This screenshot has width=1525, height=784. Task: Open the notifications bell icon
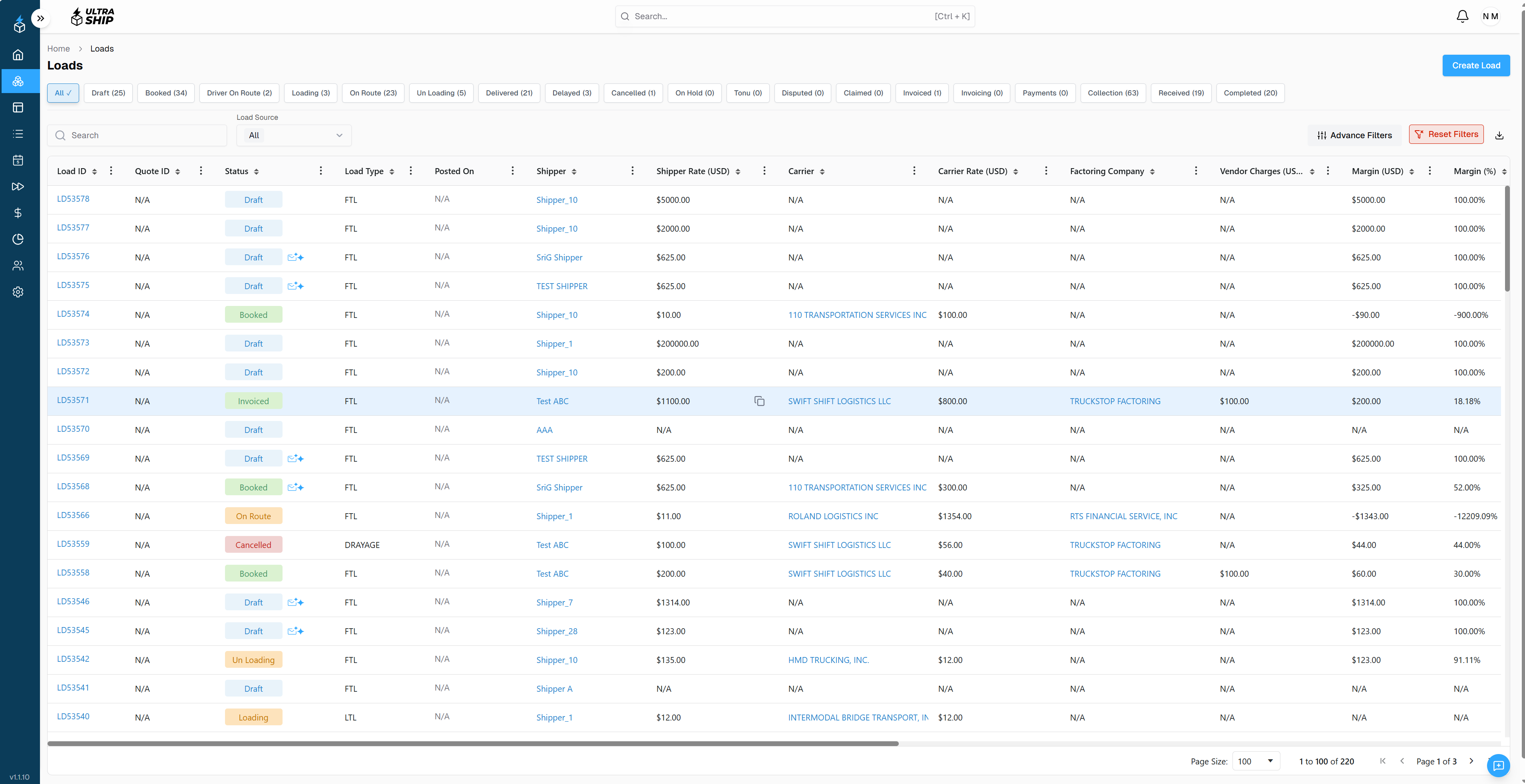pos(1462,16)
